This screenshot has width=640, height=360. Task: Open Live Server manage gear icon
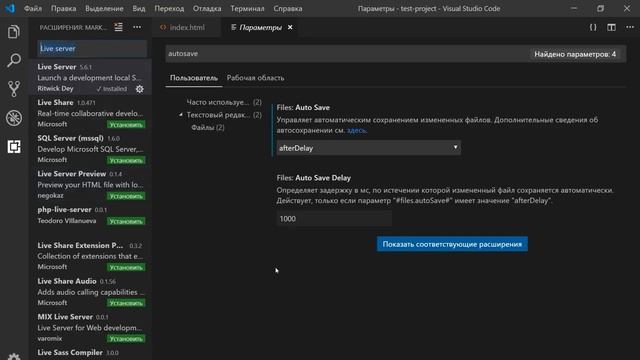140,89
